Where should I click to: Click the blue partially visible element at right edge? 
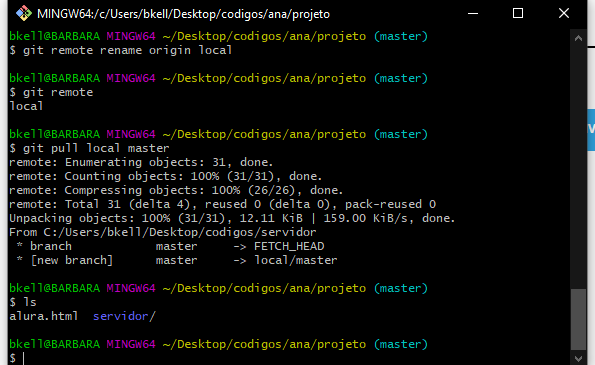pos(591,130)
